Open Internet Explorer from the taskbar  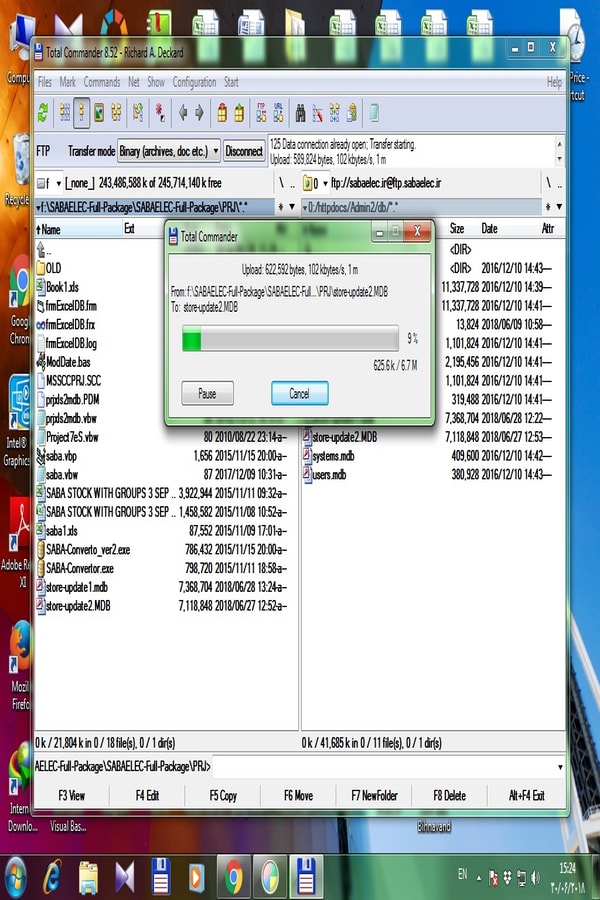[52, 878]
